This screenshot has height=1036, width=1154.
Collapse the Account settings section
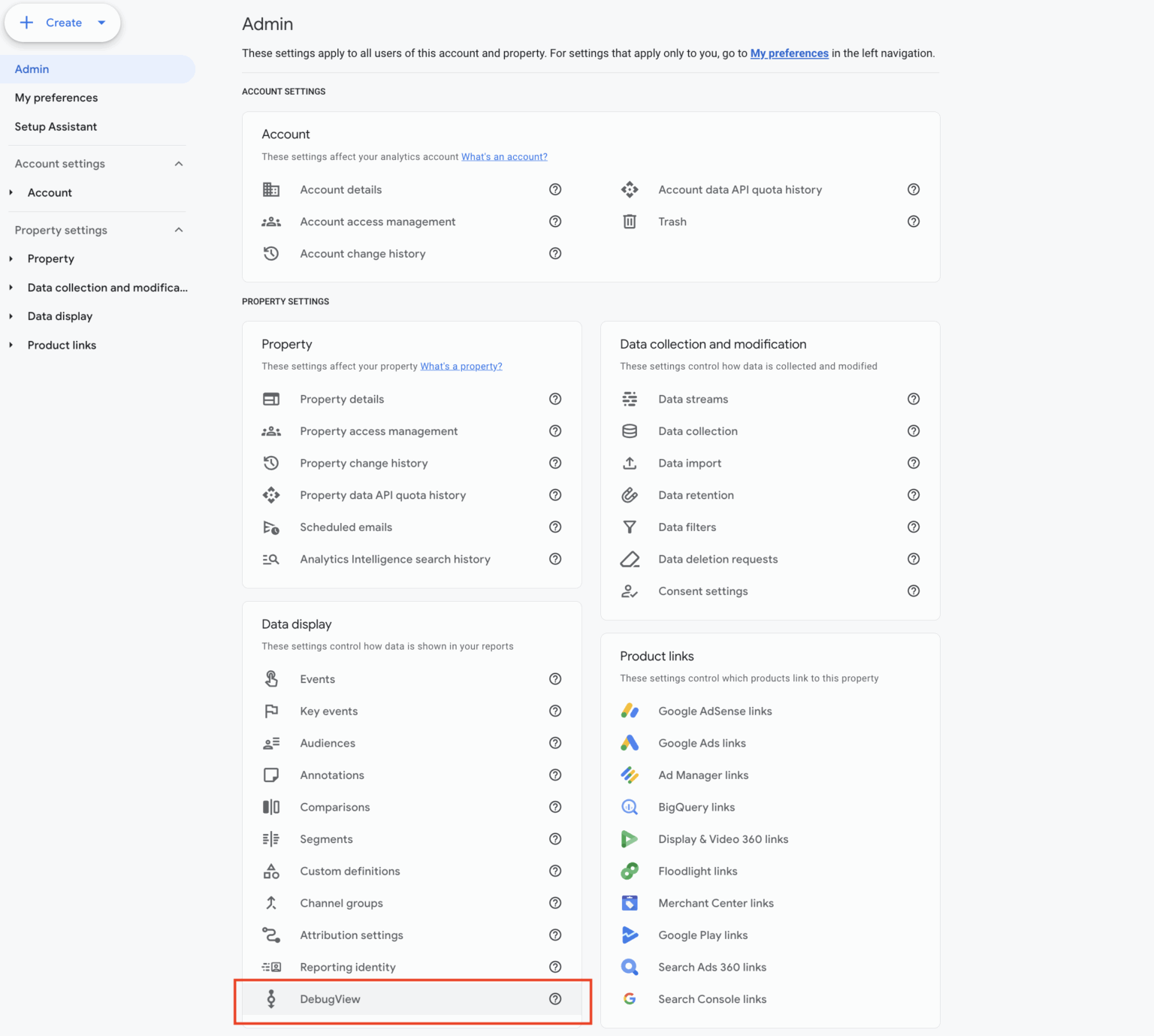click(x=178, y=163)
